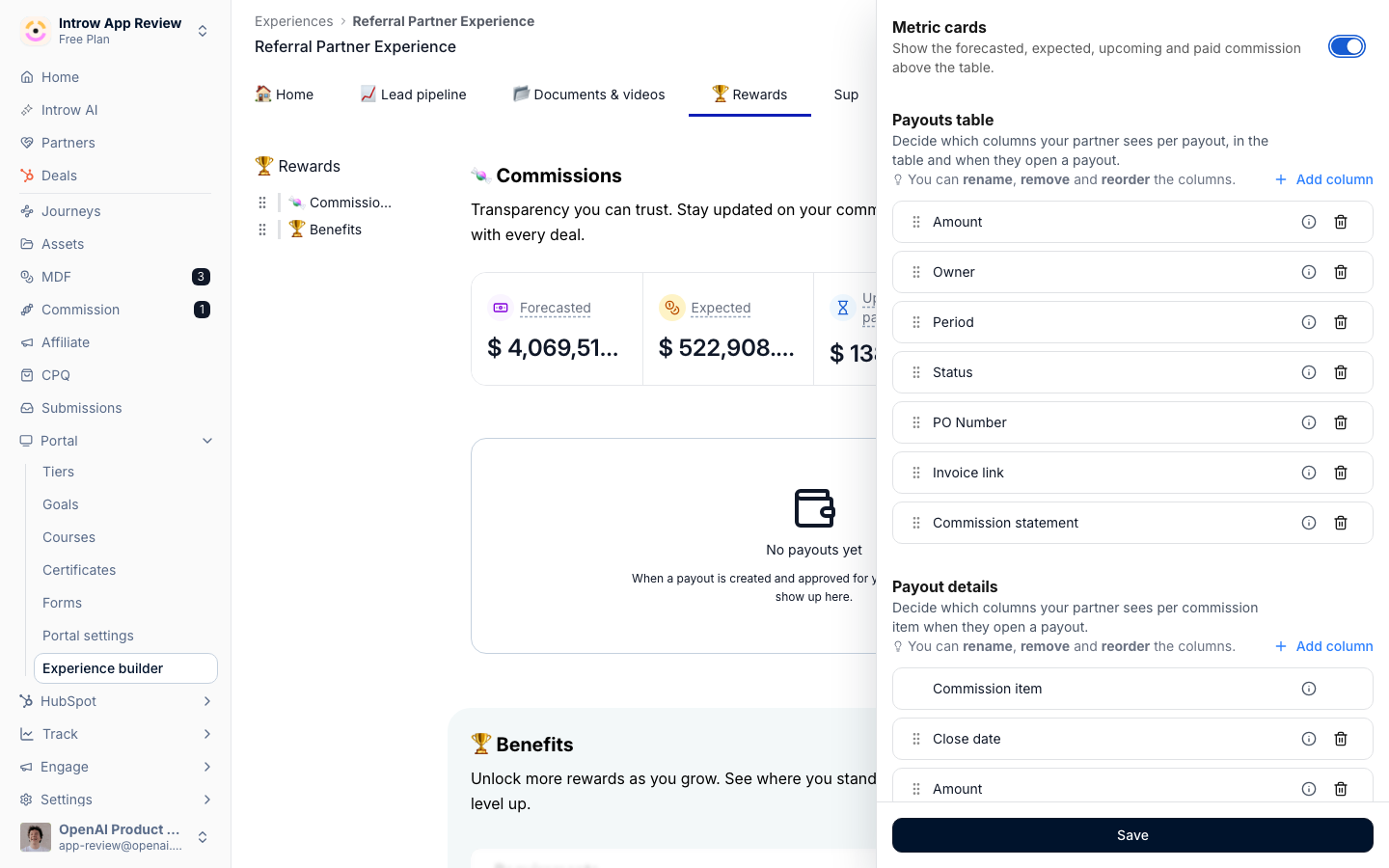
Task: Click drag handle for Invoice link row
Action: 916,473
